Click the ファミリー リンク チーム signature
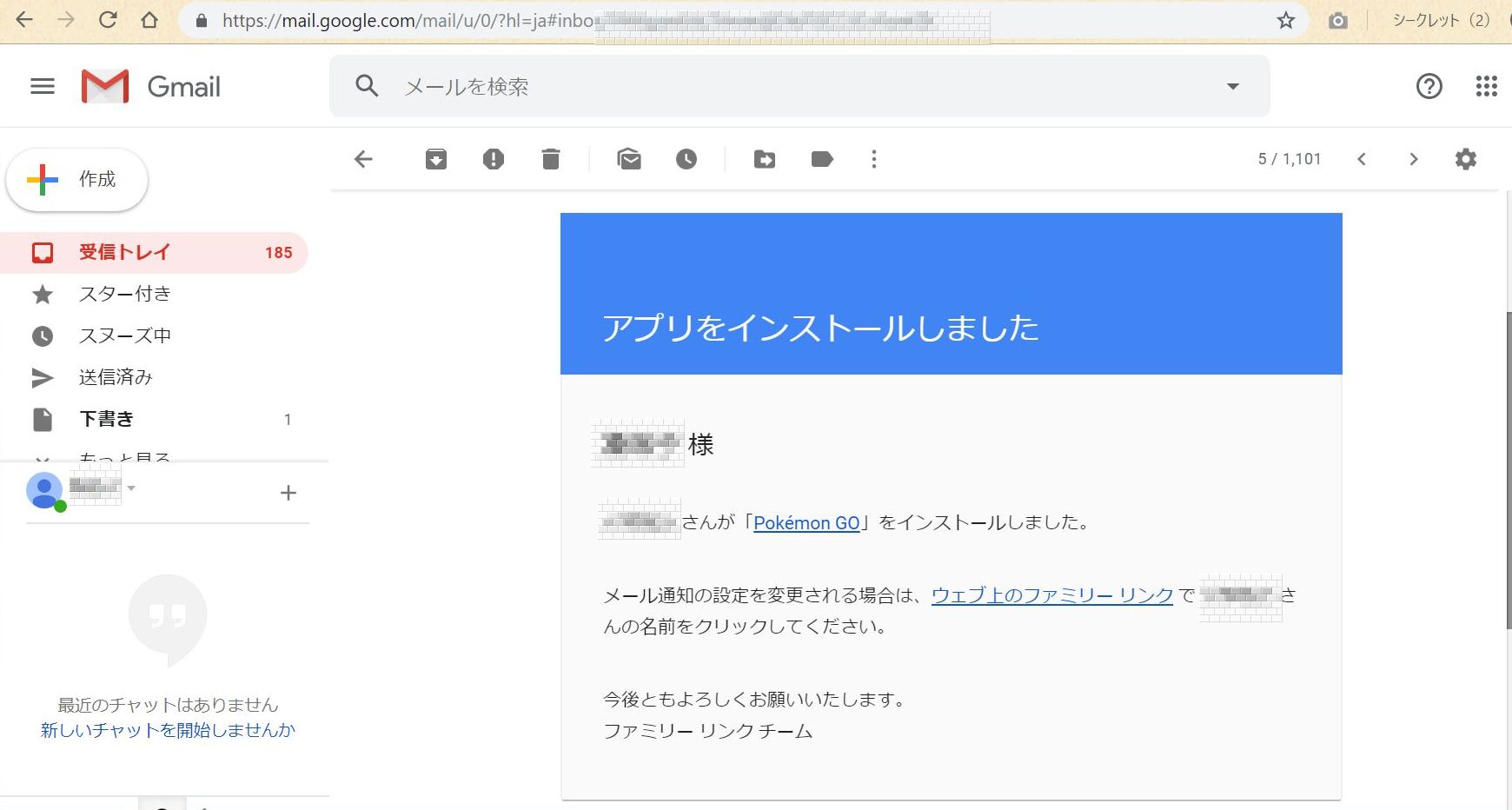The image size is (1512, 810). (x=708, y=731)
